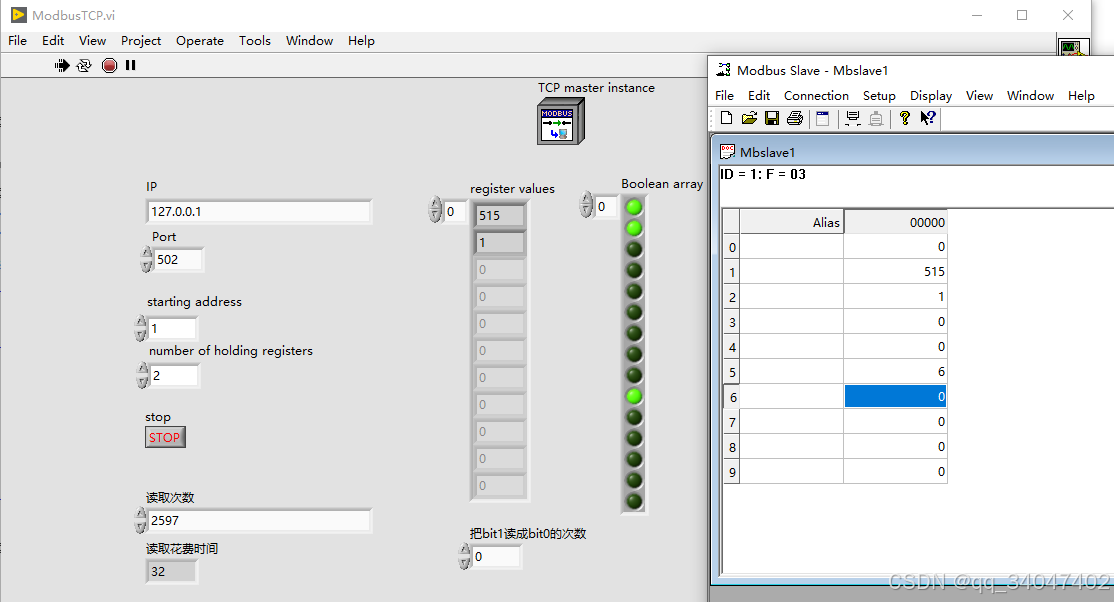The width and height of the screenshot is (1114, 602).
Task: Open the Operate menu in LabVIEW
Action: click(200, 41)
